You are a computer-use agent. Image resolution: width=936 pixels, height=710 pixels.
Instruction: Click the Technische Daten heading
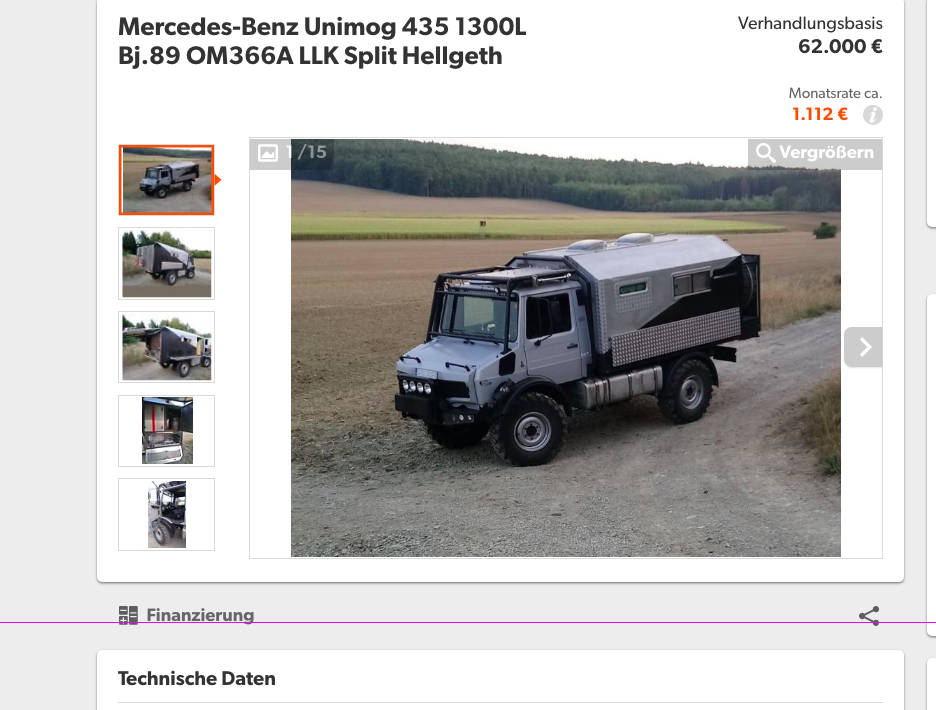pyautogui.click(x=197, y=678)
